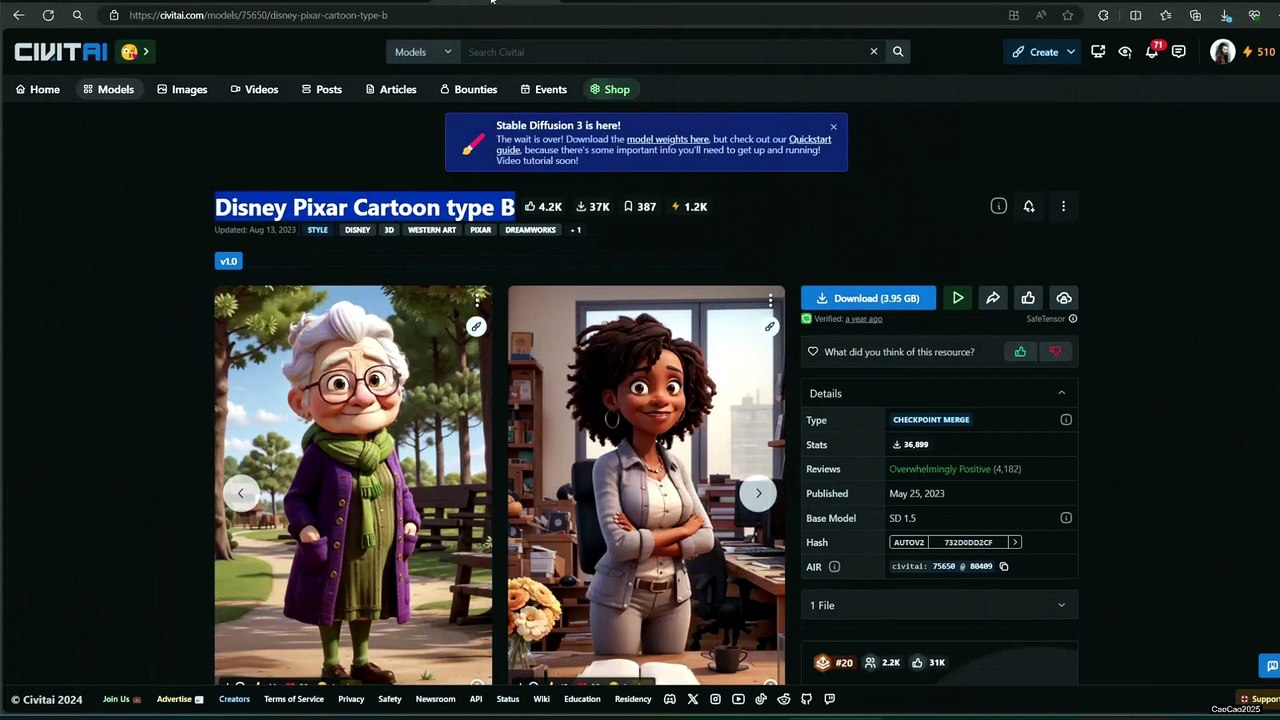The width and height of the screenshot is (1280, 720).
Task: Click the 510 Buzz lightning balance
Action: (1259, 52)
